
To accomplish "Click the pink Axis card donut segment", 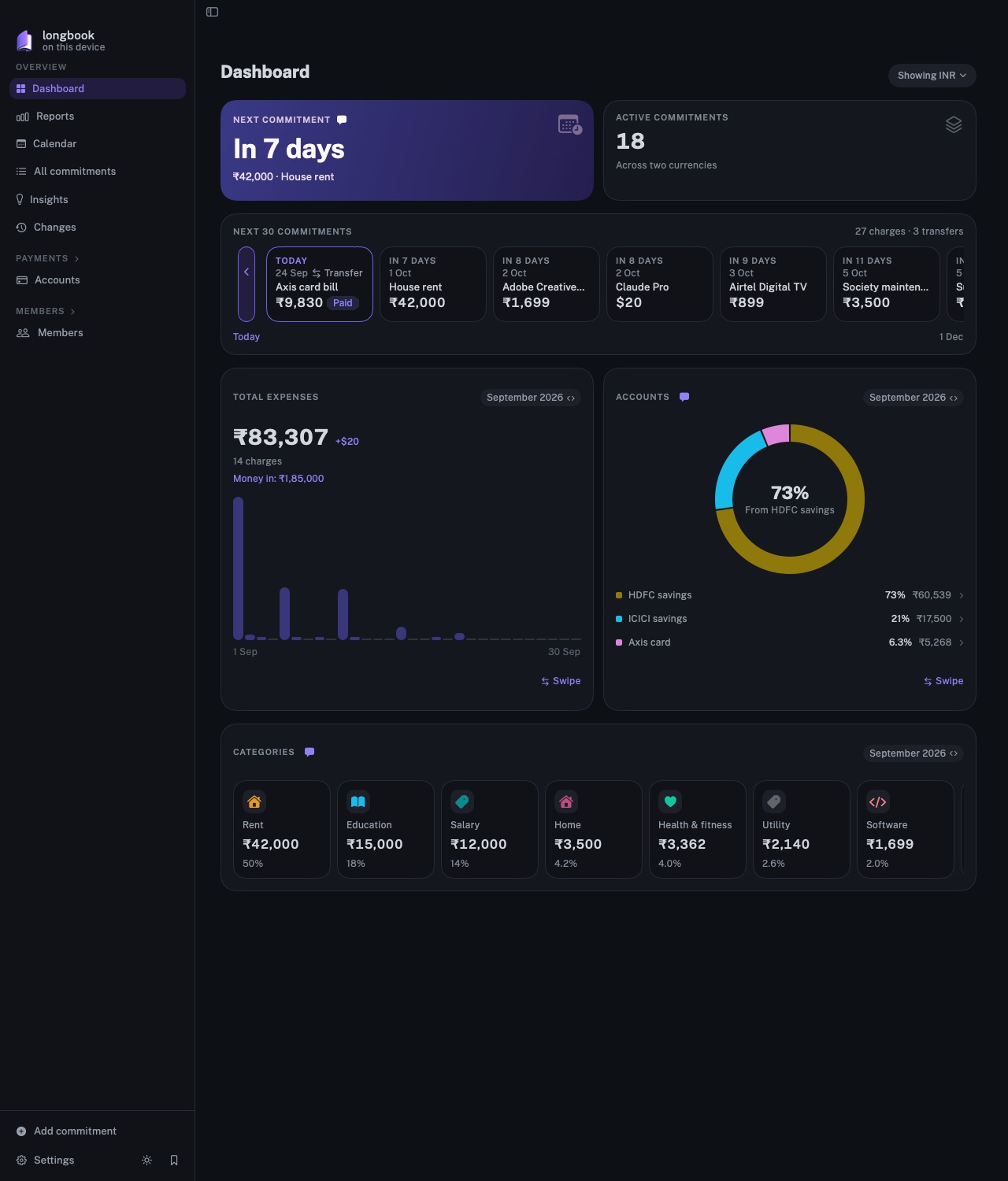I will pyautogui.click(x=776, y=435).
